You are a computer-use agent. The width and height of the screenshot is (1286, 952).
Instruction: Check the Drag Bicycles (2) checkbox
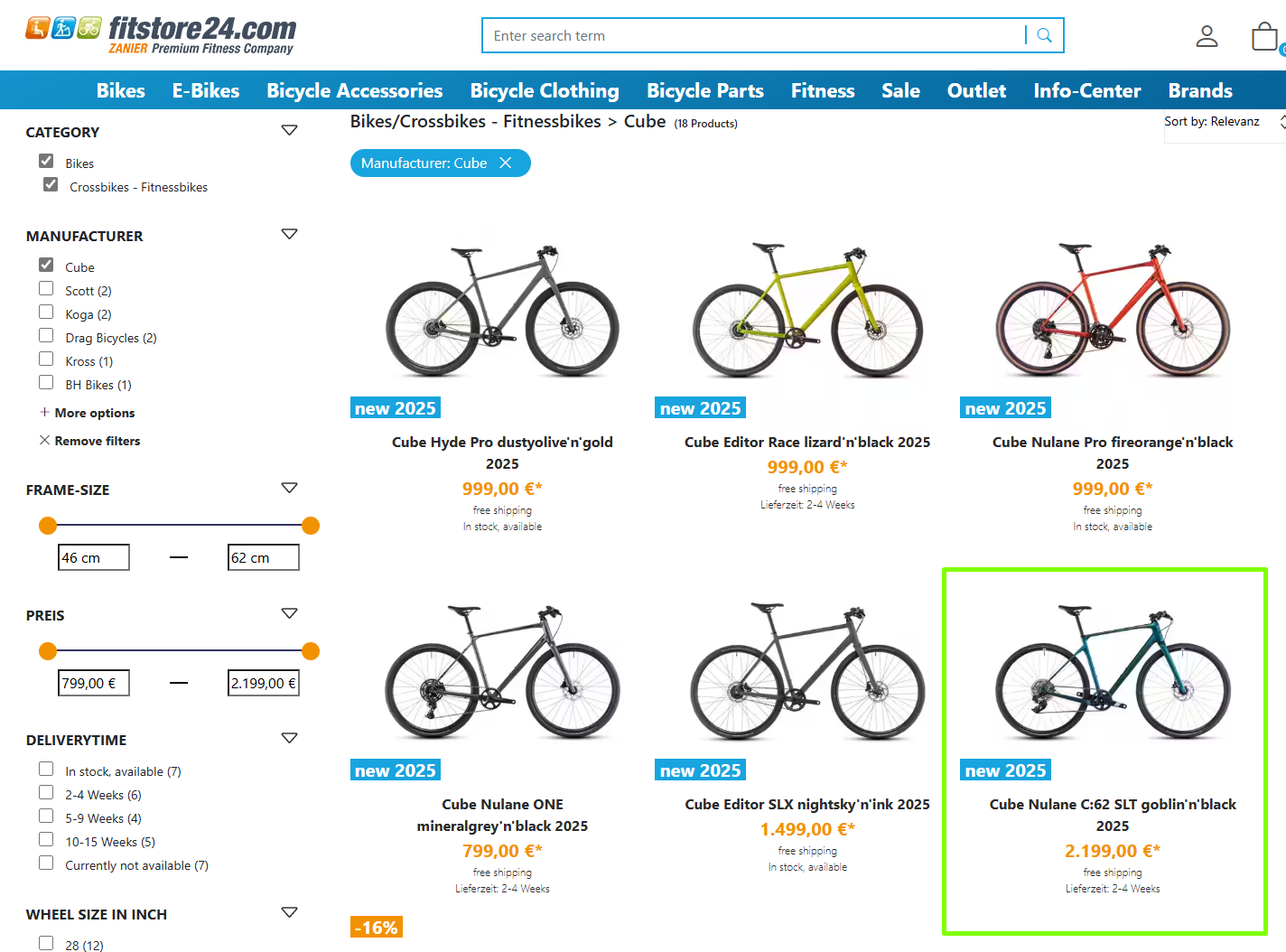(46, 335)
